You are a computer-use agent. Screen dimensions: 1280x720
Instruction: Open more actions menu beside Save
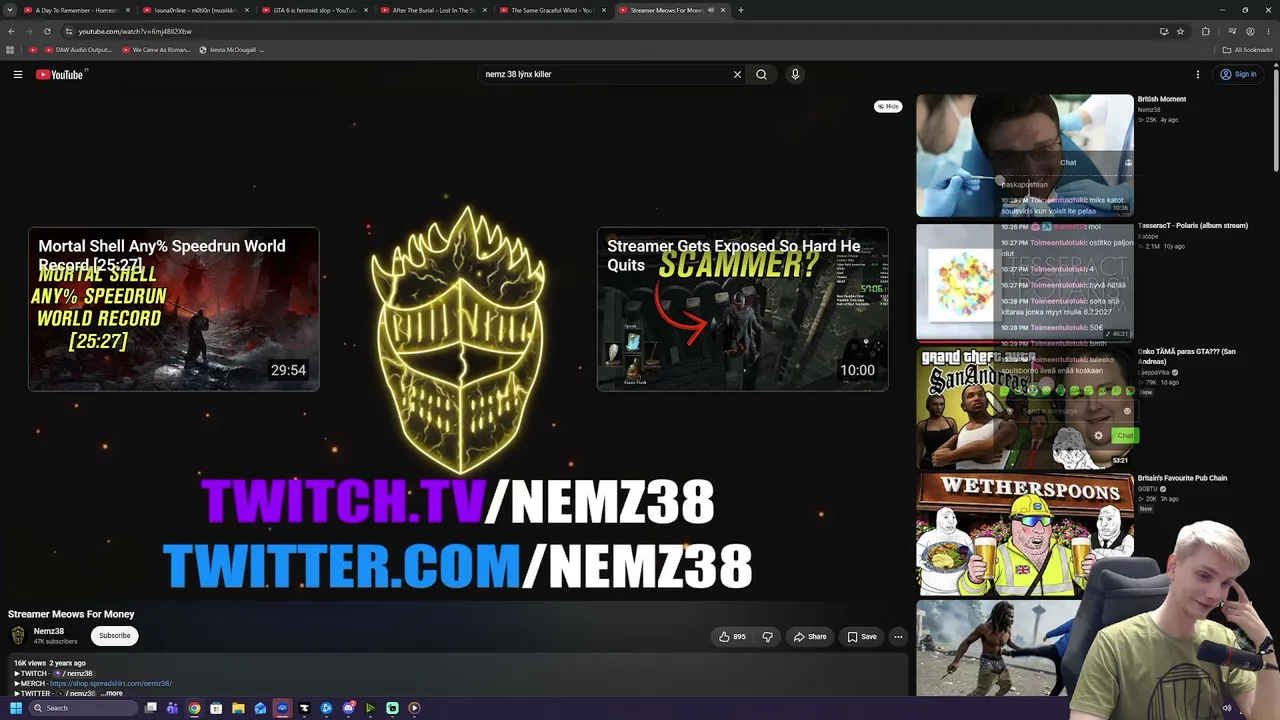(x=898, y=636)
